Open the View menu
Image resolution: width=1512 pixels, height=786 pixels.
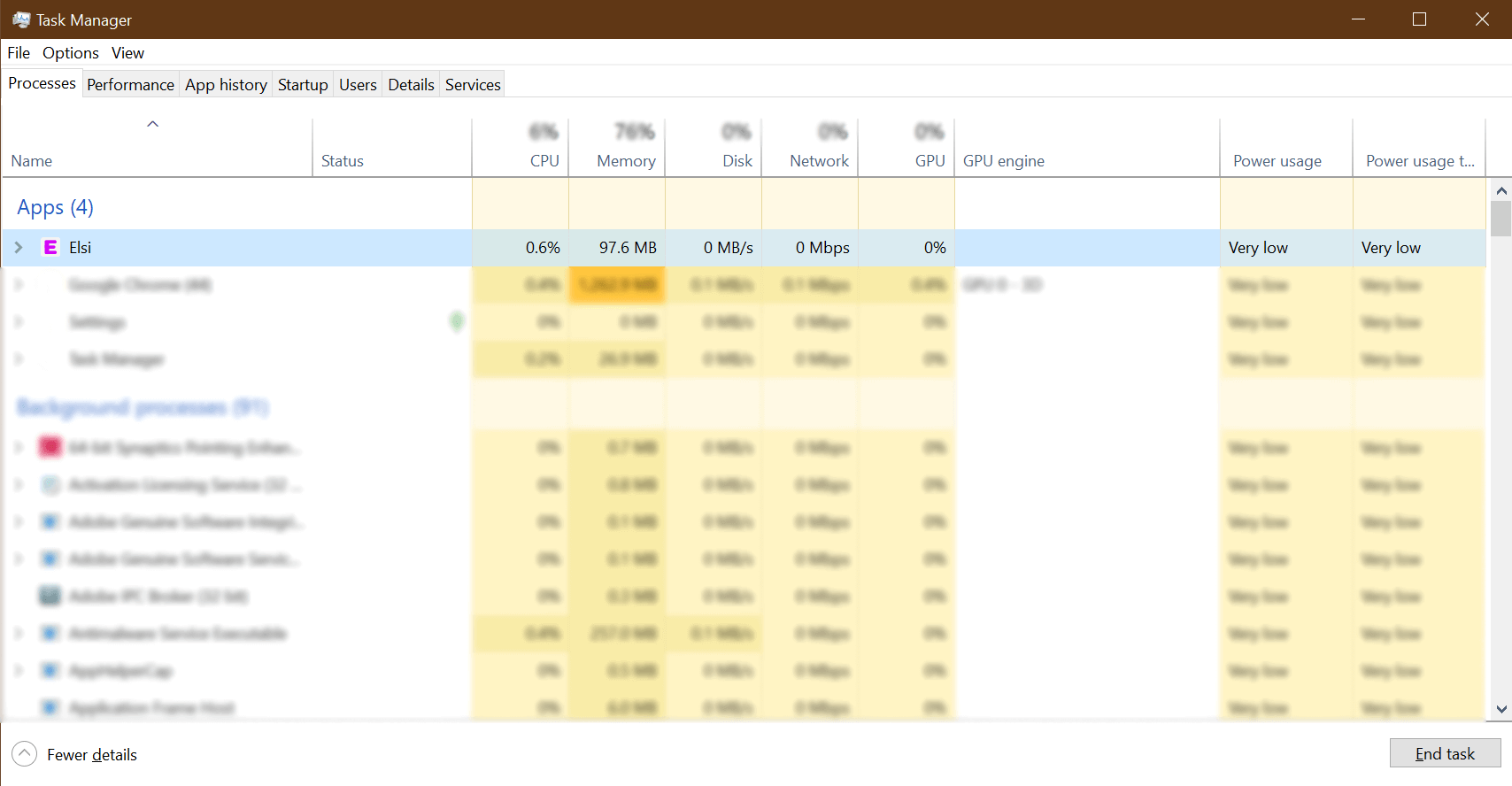coord(127,53)
